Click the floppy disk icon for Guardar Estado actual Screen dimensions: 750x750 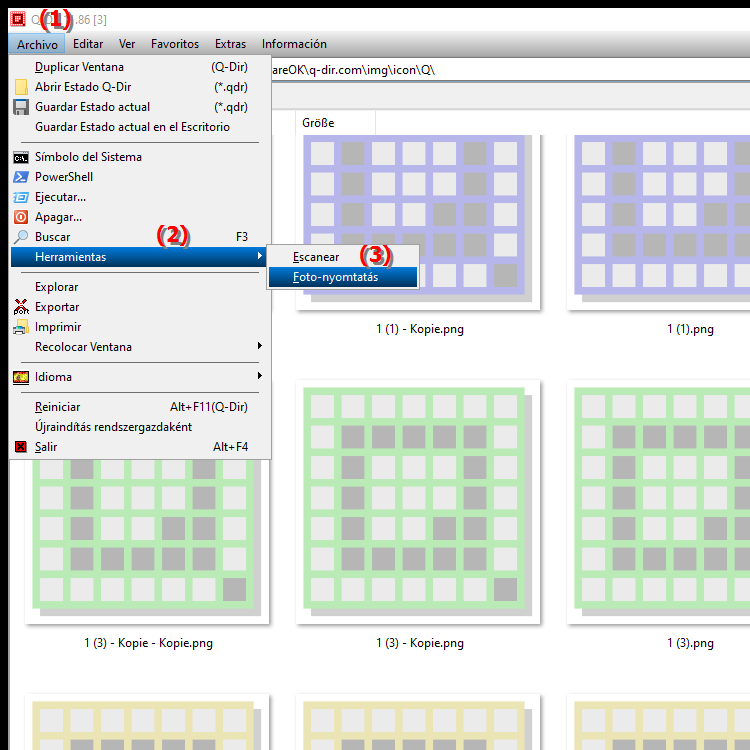[21, 107]
